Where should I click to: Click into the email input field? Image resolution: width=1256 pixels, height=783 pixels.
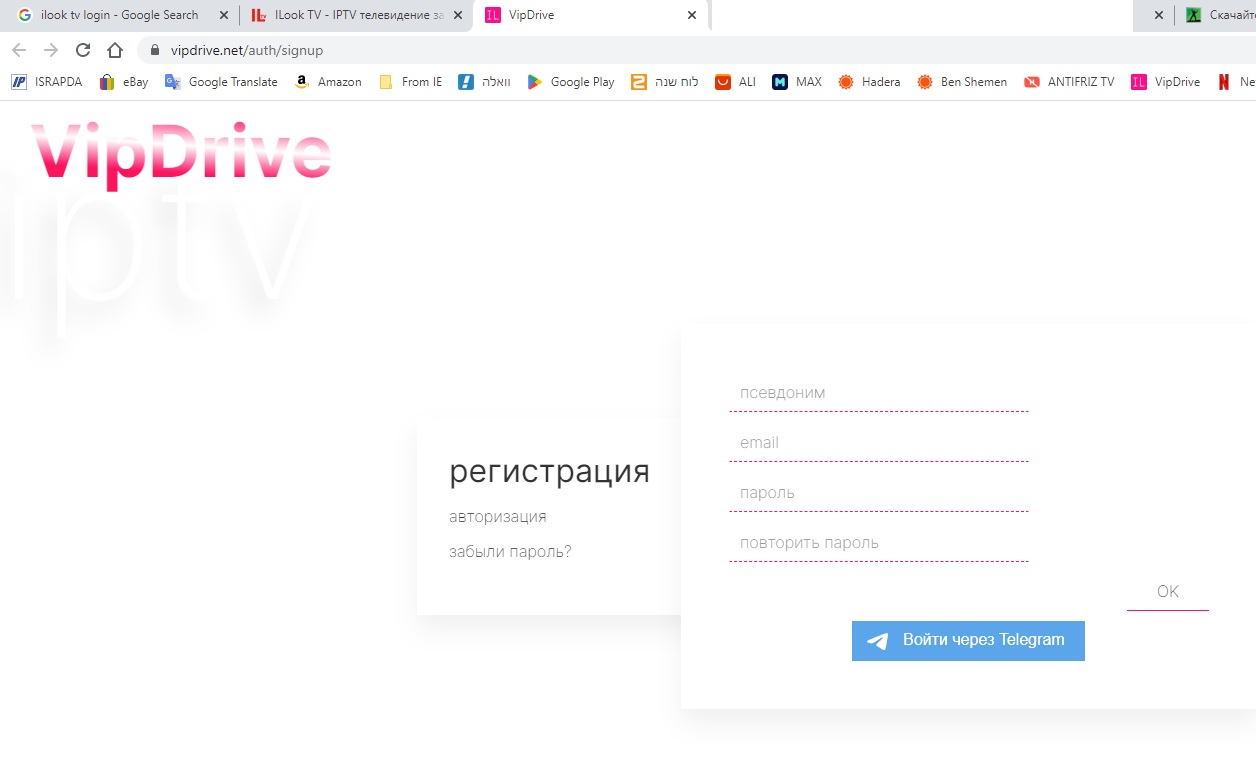(878, 443)
